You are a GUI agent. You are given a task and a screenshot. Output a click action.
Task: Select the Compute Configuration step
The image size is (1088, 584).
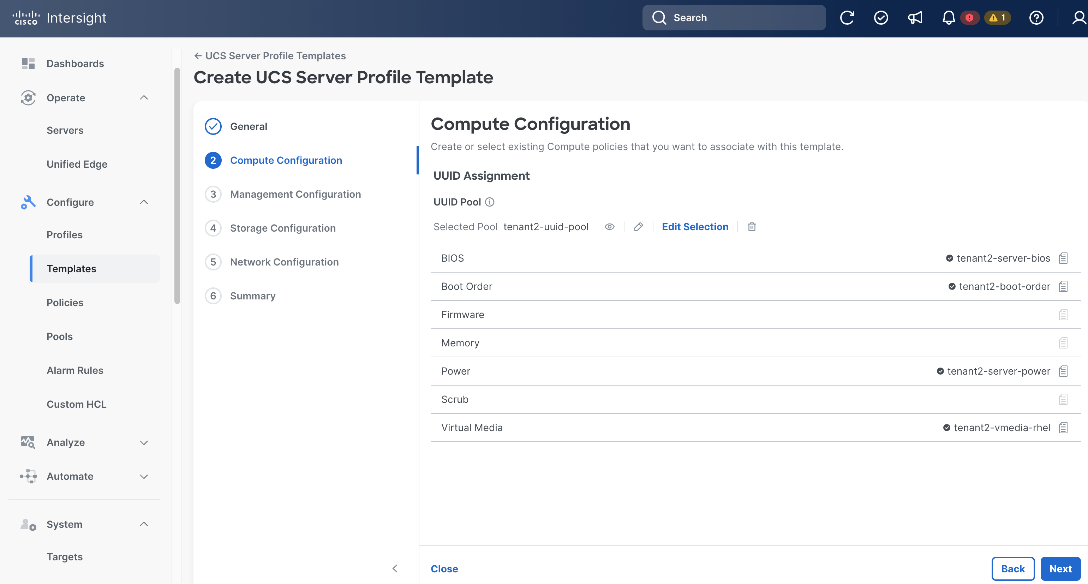(x=286, y=160)
